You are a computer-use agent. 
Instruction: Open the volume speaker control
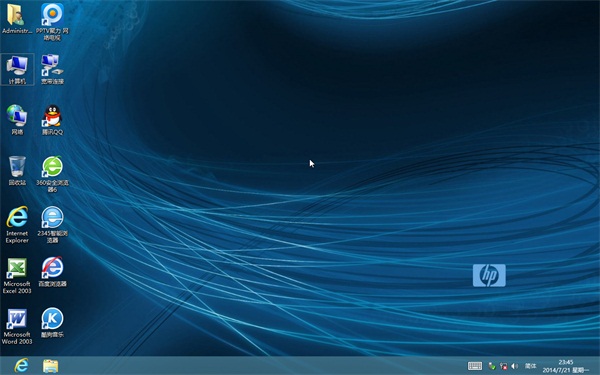coord(515,366)
